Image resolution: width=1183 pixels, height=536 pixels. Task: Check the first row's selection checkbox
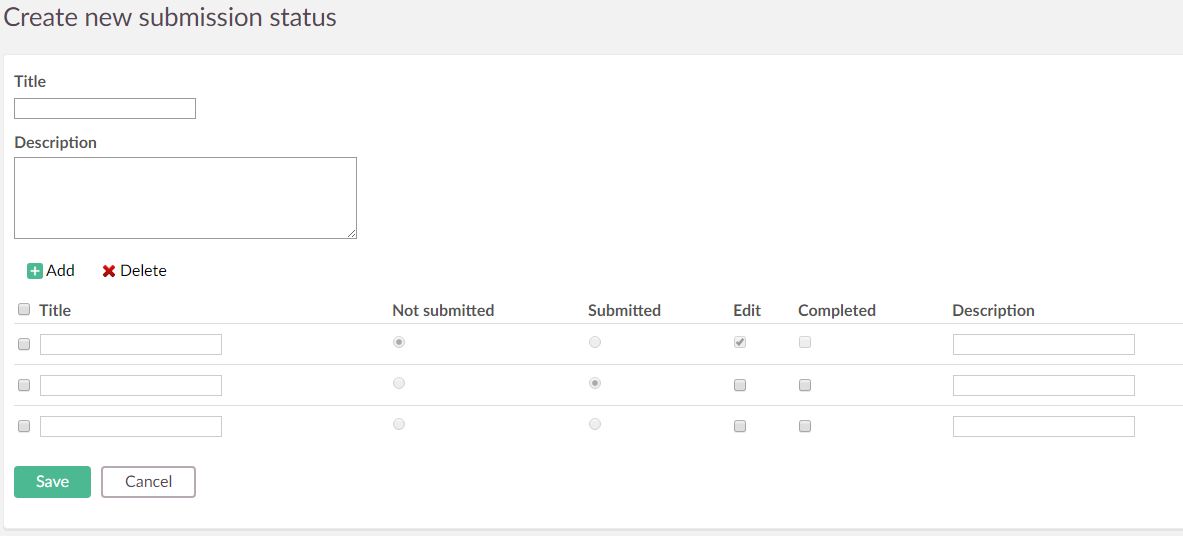click(x=24, y=344)
